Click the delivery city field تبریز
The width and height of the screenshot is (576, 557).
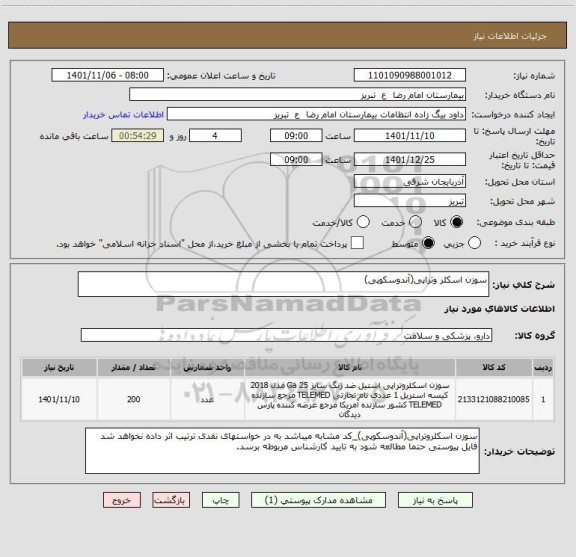click(410, 201)
